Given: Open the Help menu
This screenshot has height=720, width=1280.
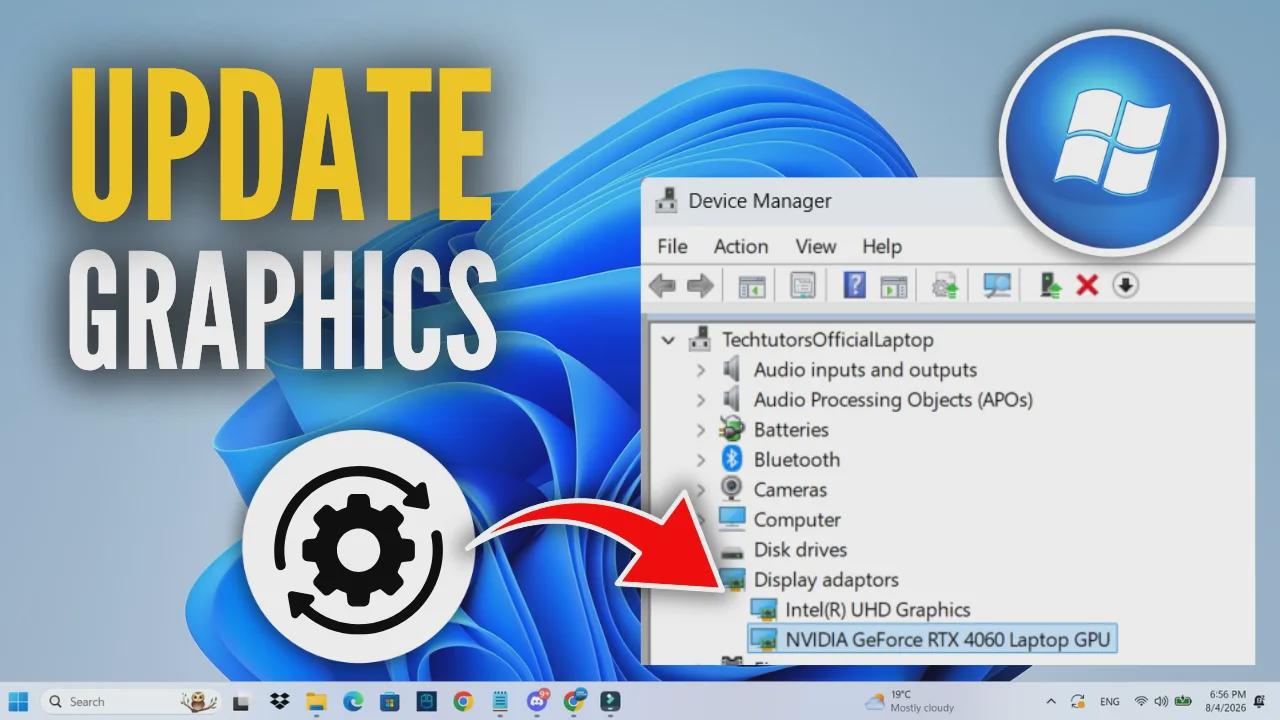Looking at the screenshot, I should click(x=882, y=246).
